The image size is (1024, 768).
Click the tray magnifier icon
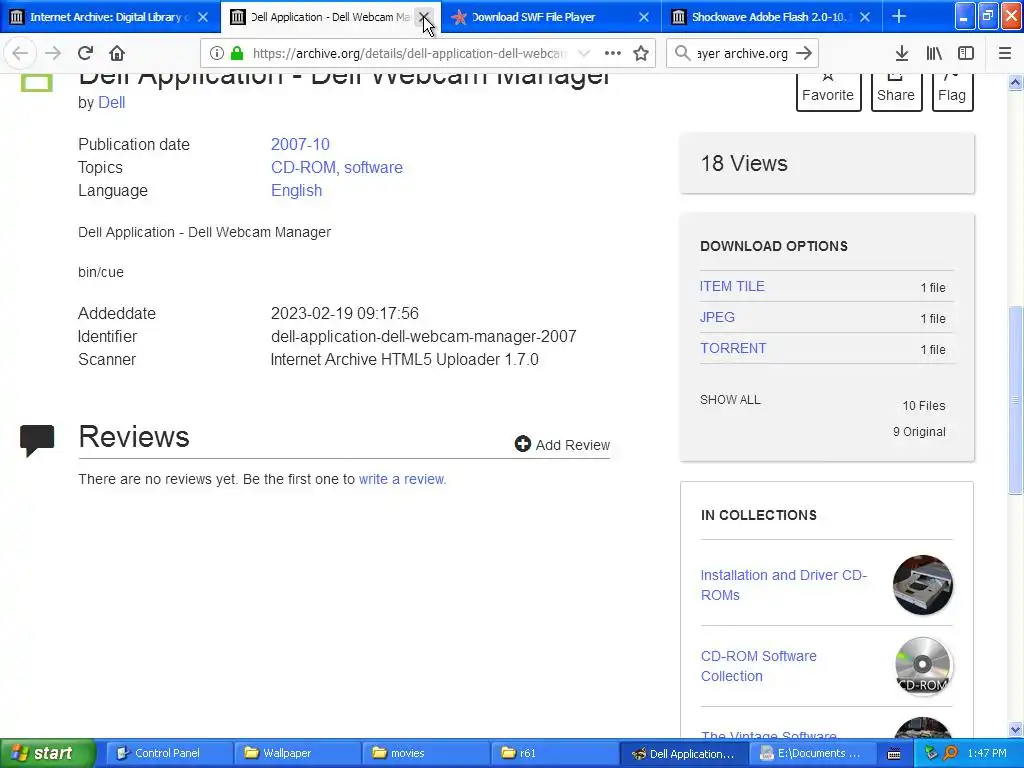950,753
